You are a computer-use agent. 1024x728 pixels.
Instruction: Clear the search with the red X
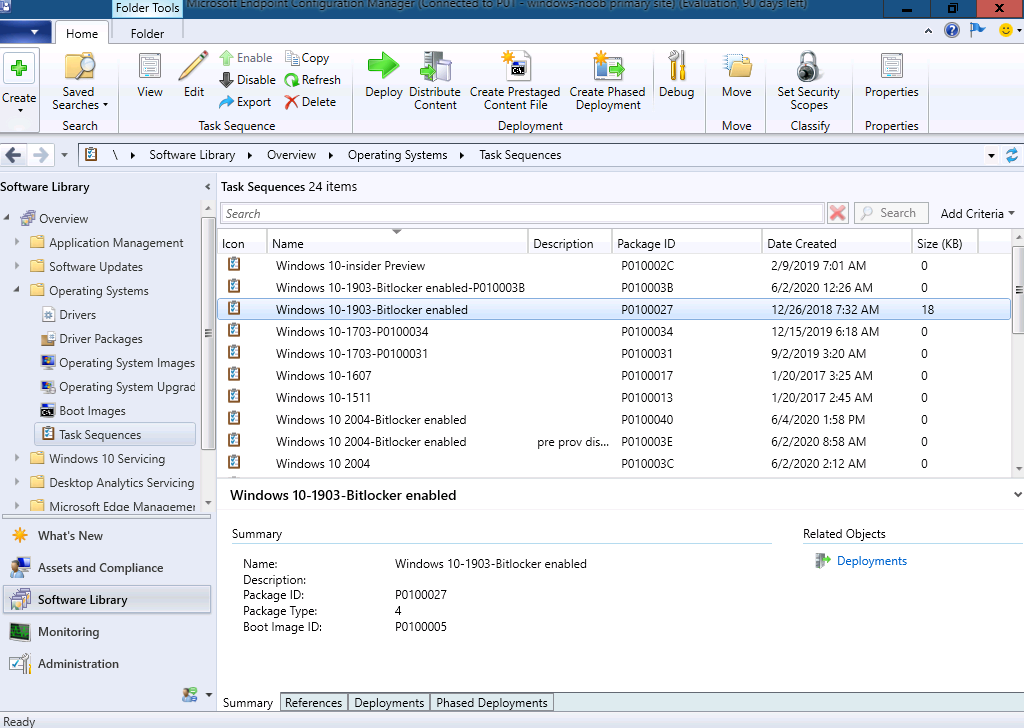click(837, 213)
